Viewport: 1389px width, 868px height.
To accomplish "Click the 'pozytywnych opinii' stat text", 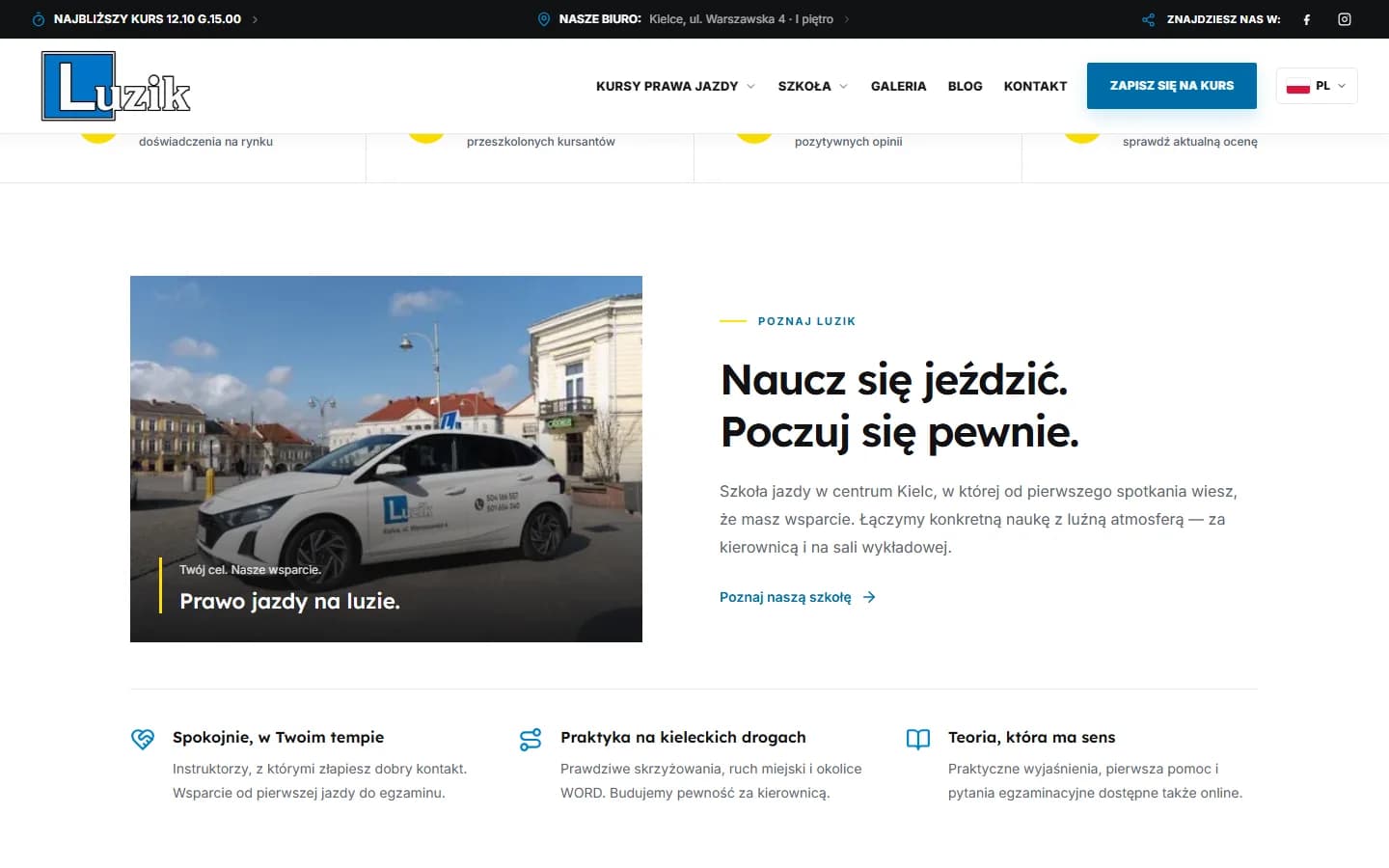I will click(848, 142).
